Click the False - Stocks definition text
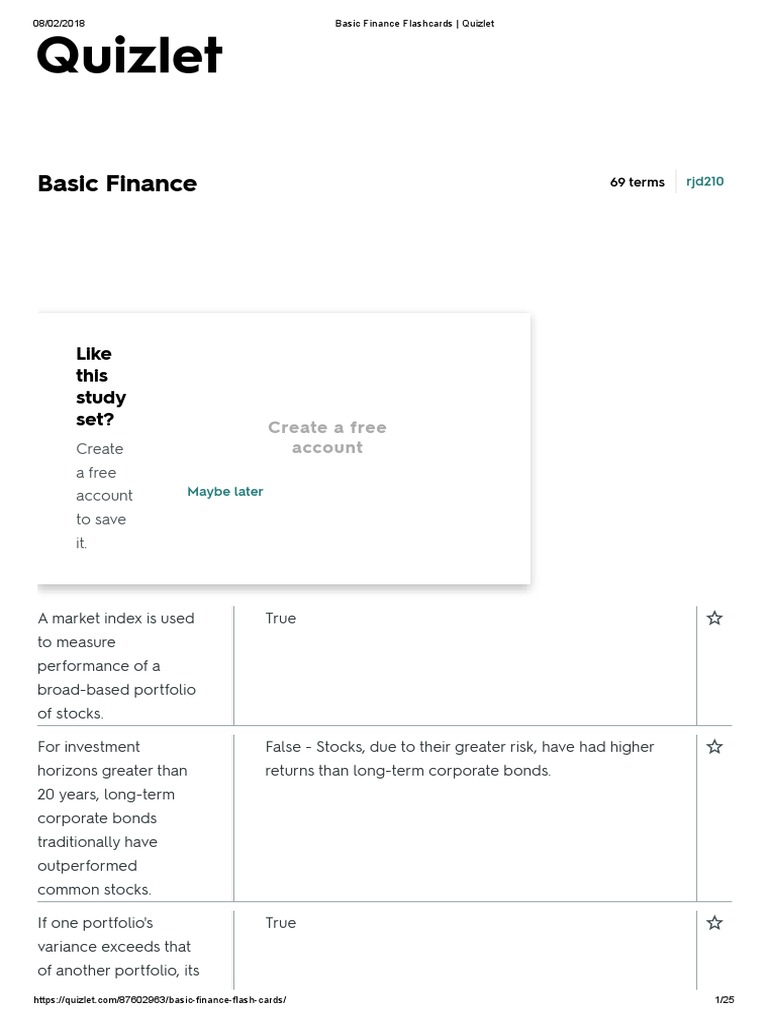Viewport: 768px width, 1024px height. click(459, 758)
